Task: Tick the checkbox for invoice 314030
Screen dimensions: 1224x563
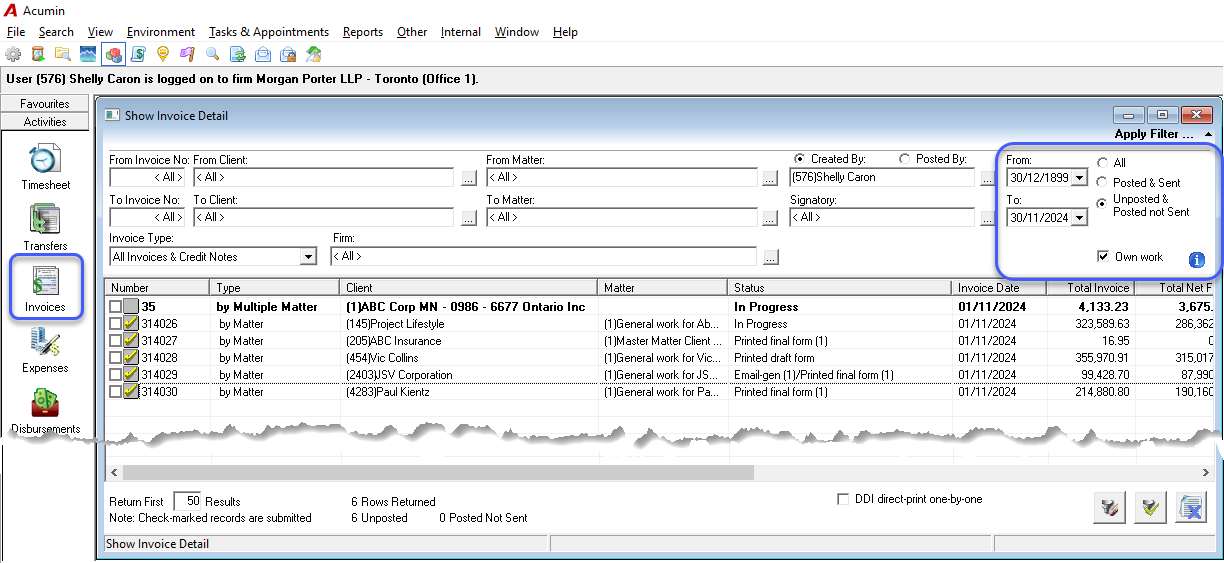Action: tap(116, 392)
